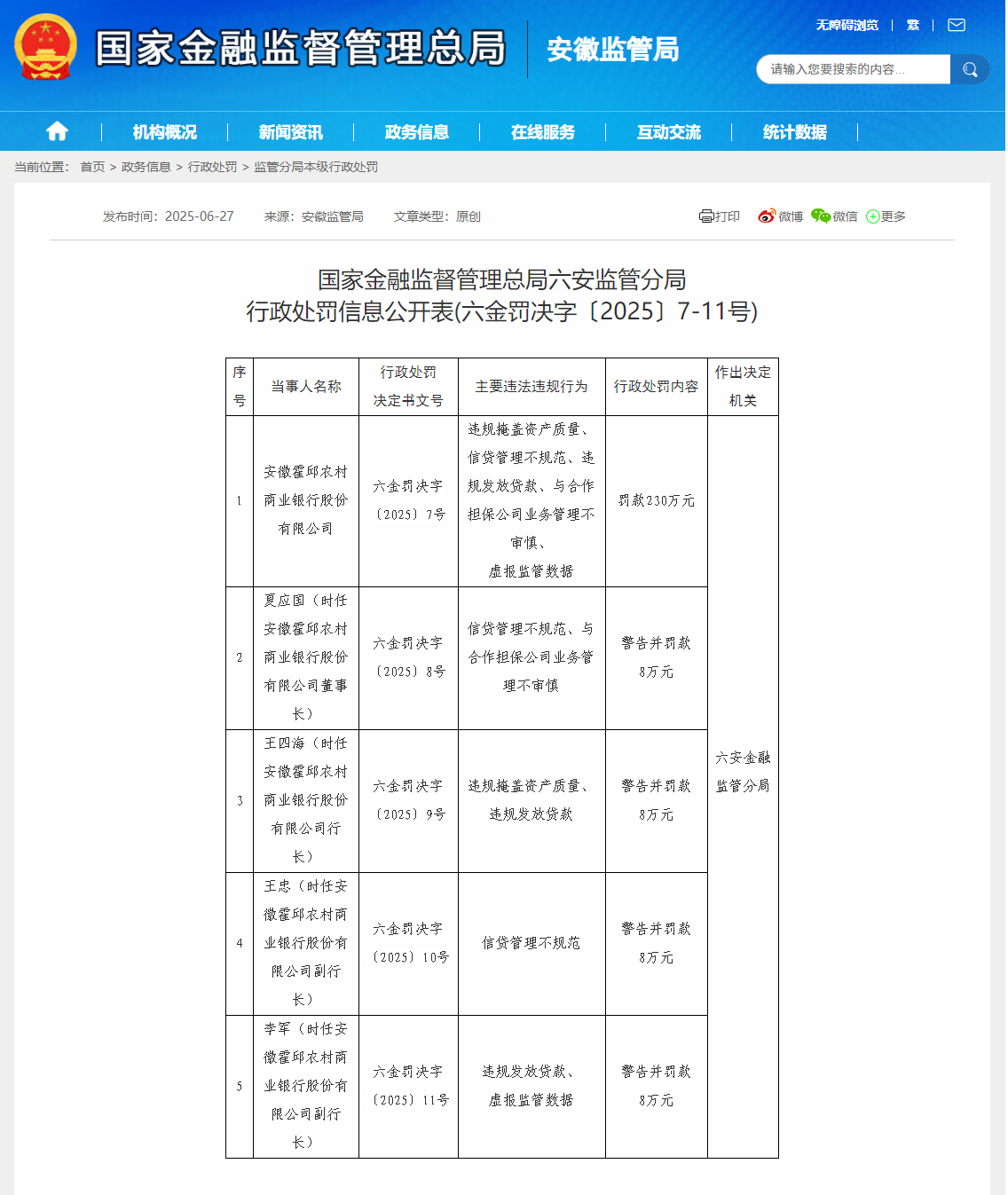Open the 新闻资讯 menu
The height and width of the screenshot is (1195, 1008).
(x=291, y=132)
